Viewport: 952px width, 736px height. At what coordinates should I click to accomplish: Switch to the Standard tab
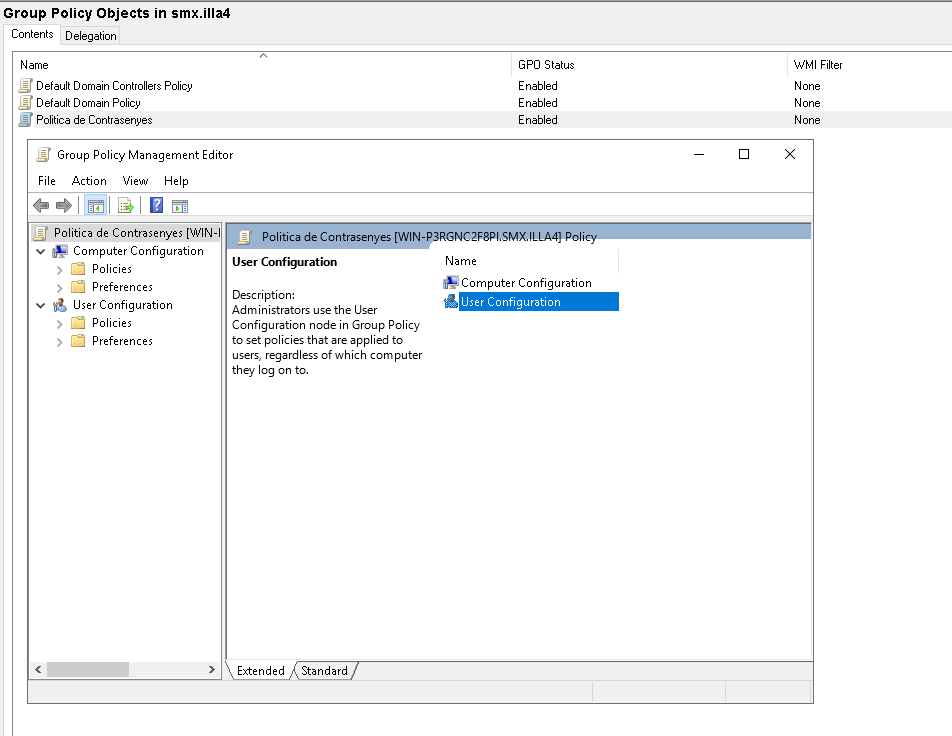(325, 671)
